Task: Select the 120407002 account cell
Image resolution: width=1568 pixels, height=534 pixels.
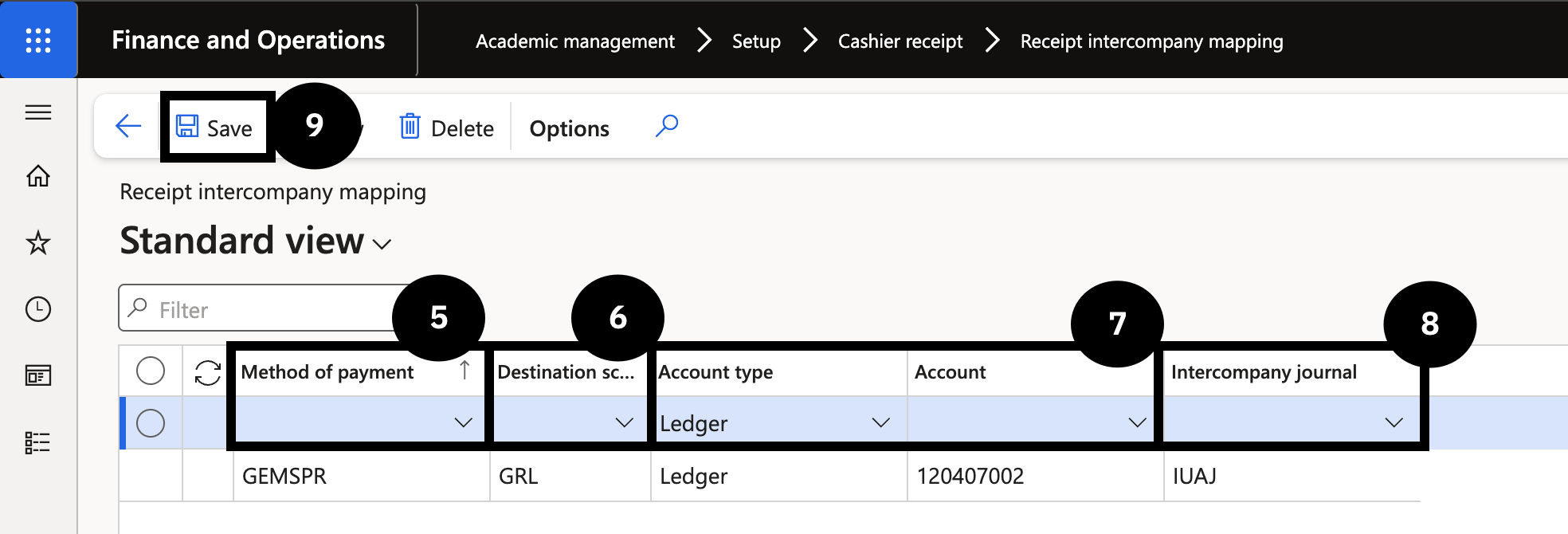Action: (1036, 476)
